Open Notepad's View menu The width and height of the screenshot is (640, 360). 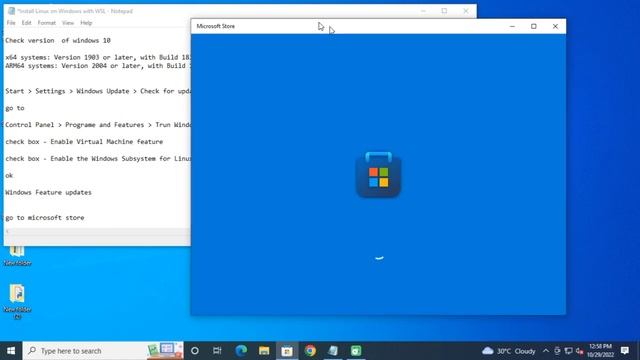click(68, 23)
